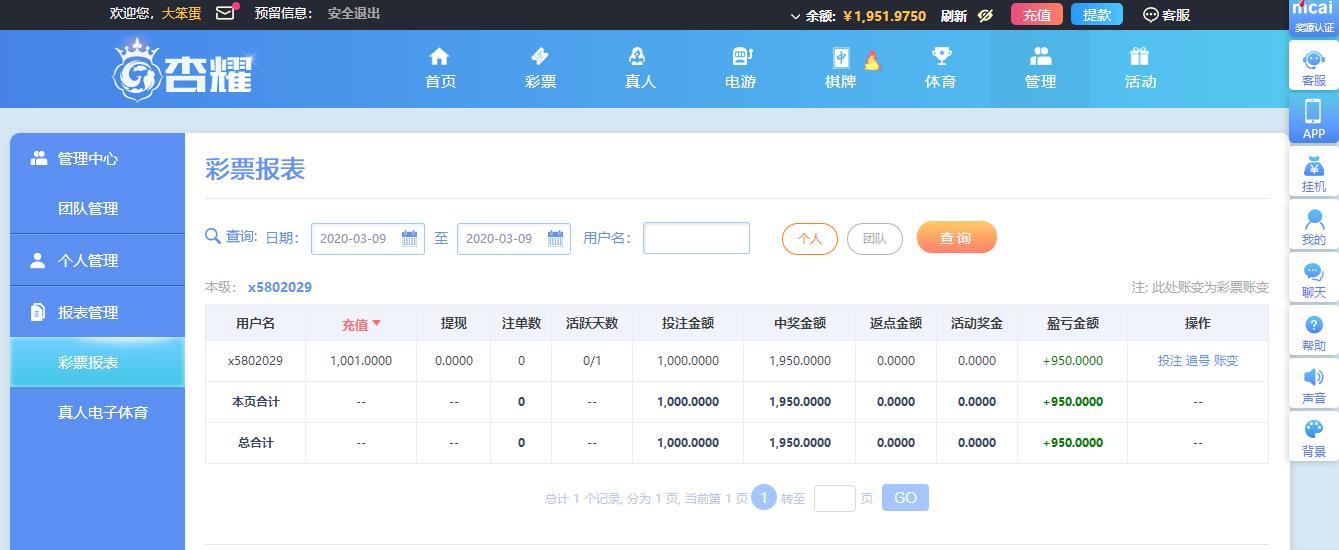Open the 活动 promotions tab
The width and height of the screenshot is (1339, 550).
point(1140,68)
